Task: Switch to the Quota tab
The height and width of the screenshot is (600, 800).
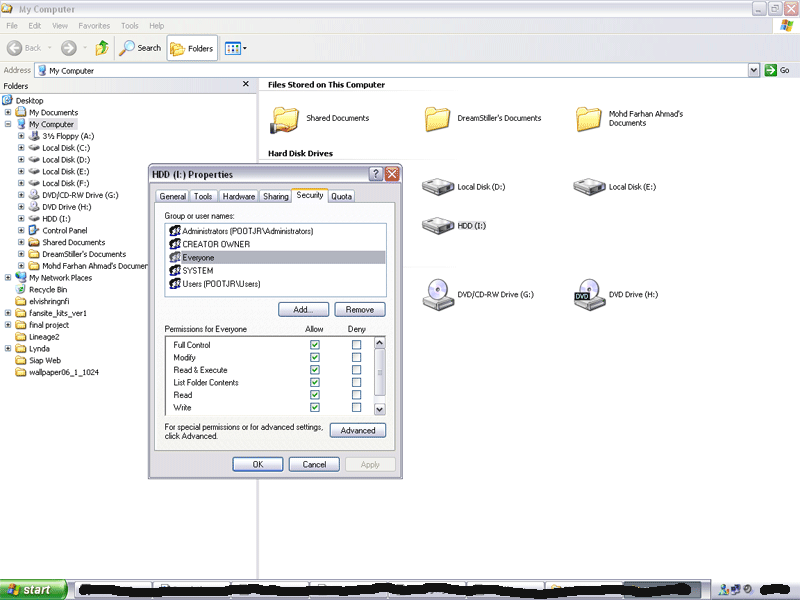Action: point(341,196)
